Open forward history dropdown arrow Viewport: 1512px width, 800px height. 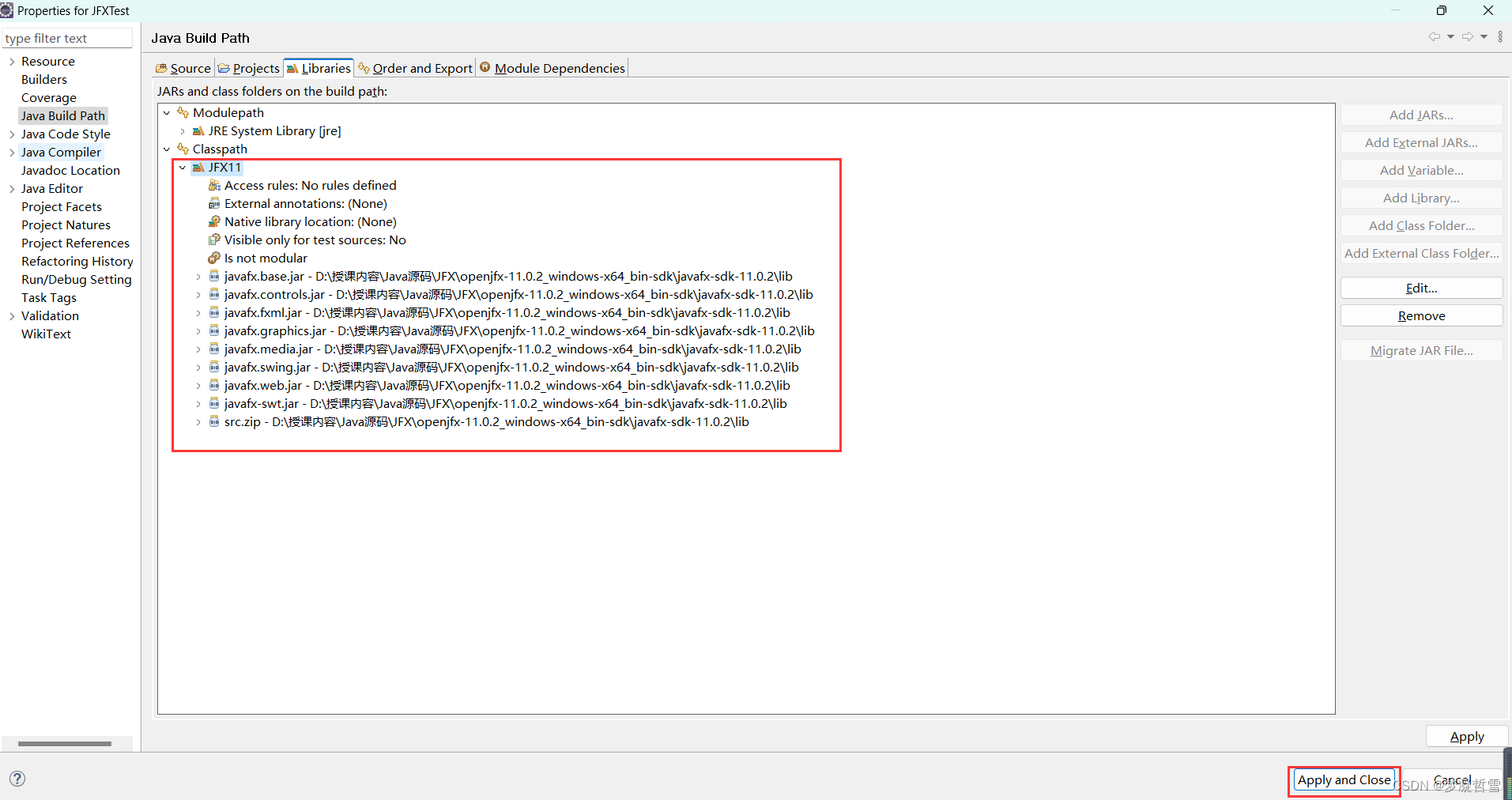[1484, 37]
